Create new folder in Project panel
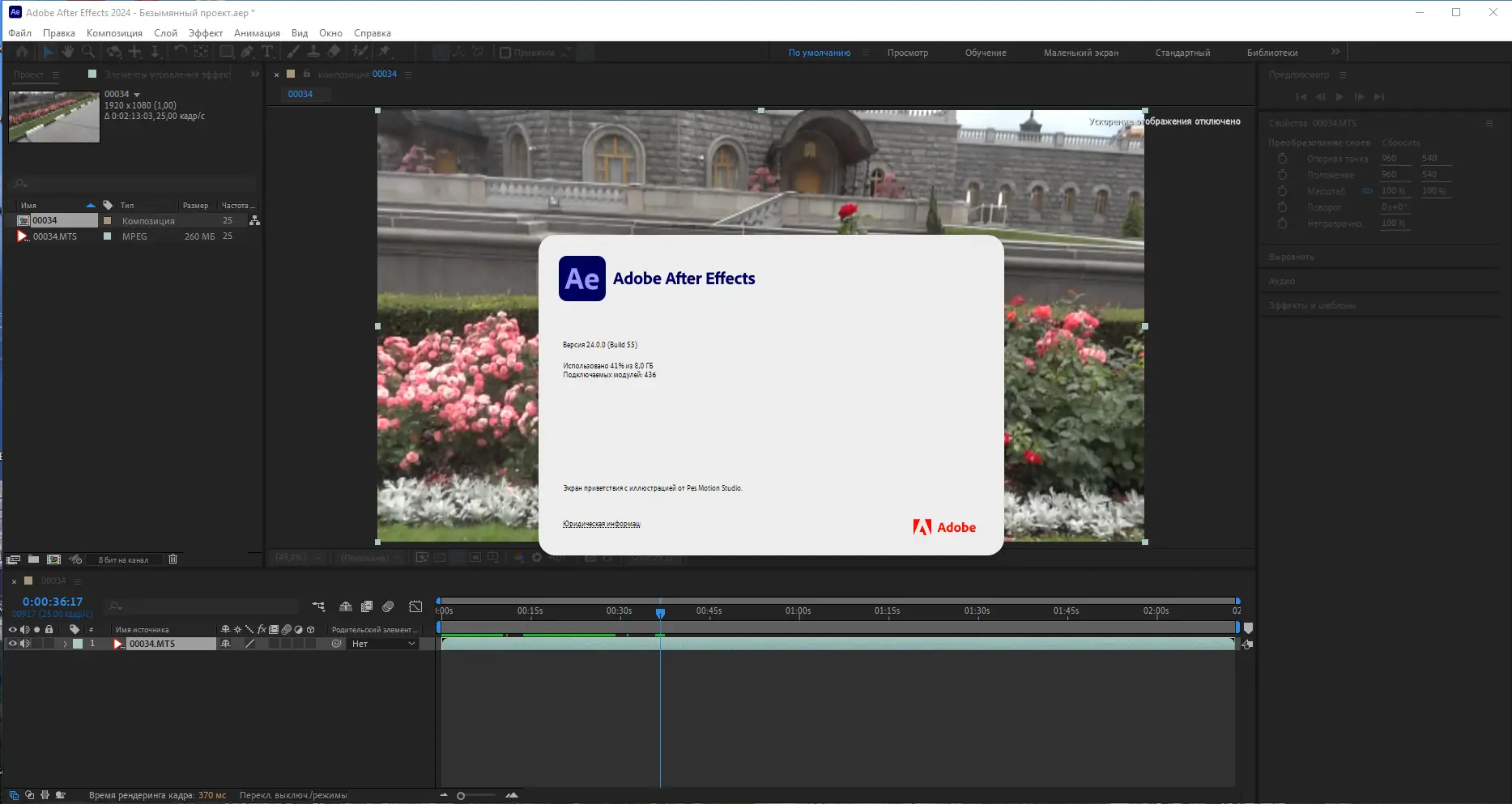This screenshot has width=1512, height=804. (33, 559)
